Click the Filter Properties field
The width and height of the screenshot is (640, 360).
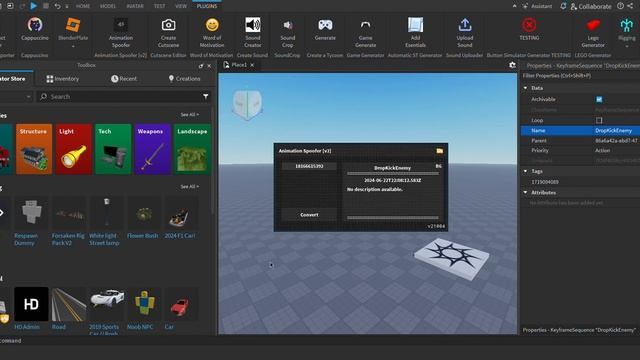(x=580, y=76)
